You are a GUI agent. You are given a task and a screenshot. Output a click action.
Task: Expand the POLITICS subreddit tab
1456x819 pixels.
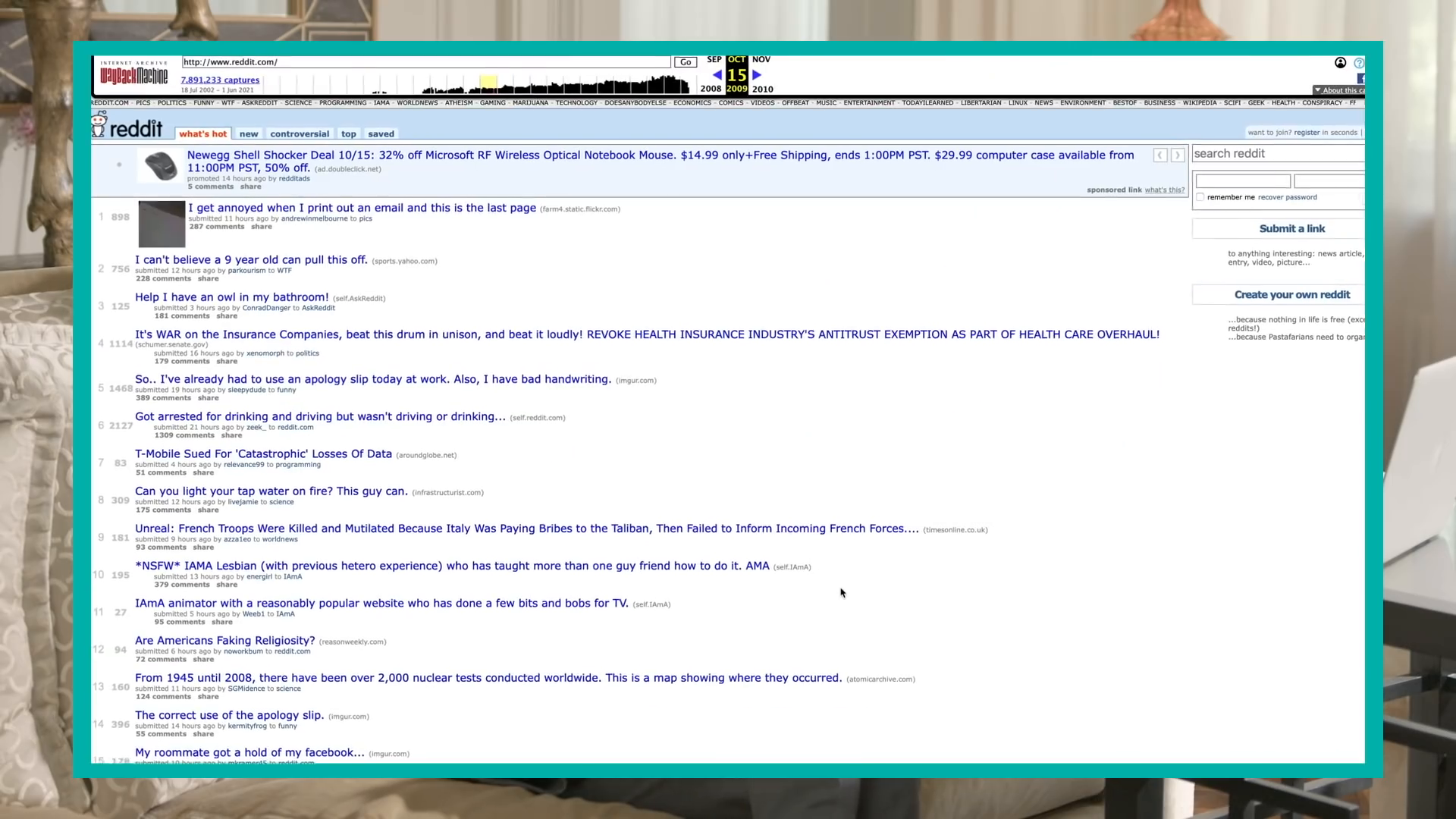pos(171,102)
